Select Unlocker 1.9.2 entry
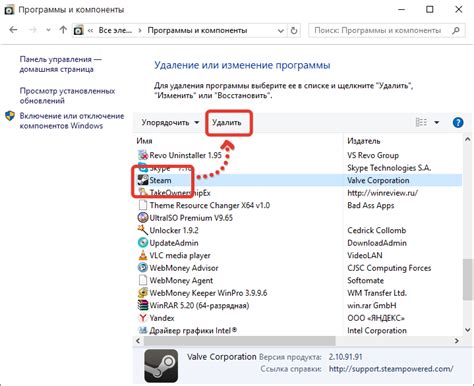474x386 pixels. coord(174,230)
